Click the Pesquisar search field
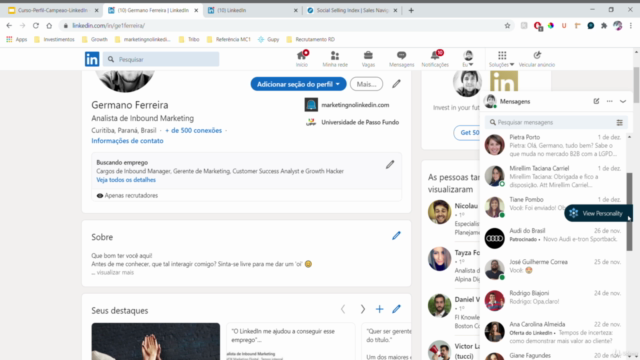Screen dimensions: 640x360 click(x=161, y=59)
